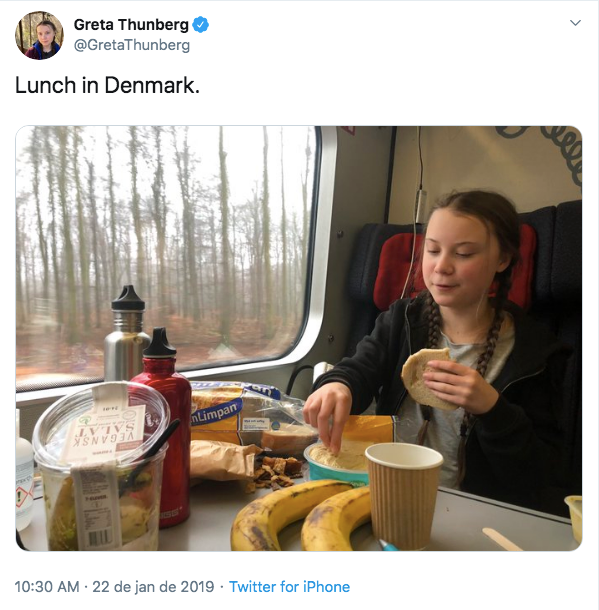Click the bananas in the photo
This screenshot has height=610, width=599.
(300, 515)
